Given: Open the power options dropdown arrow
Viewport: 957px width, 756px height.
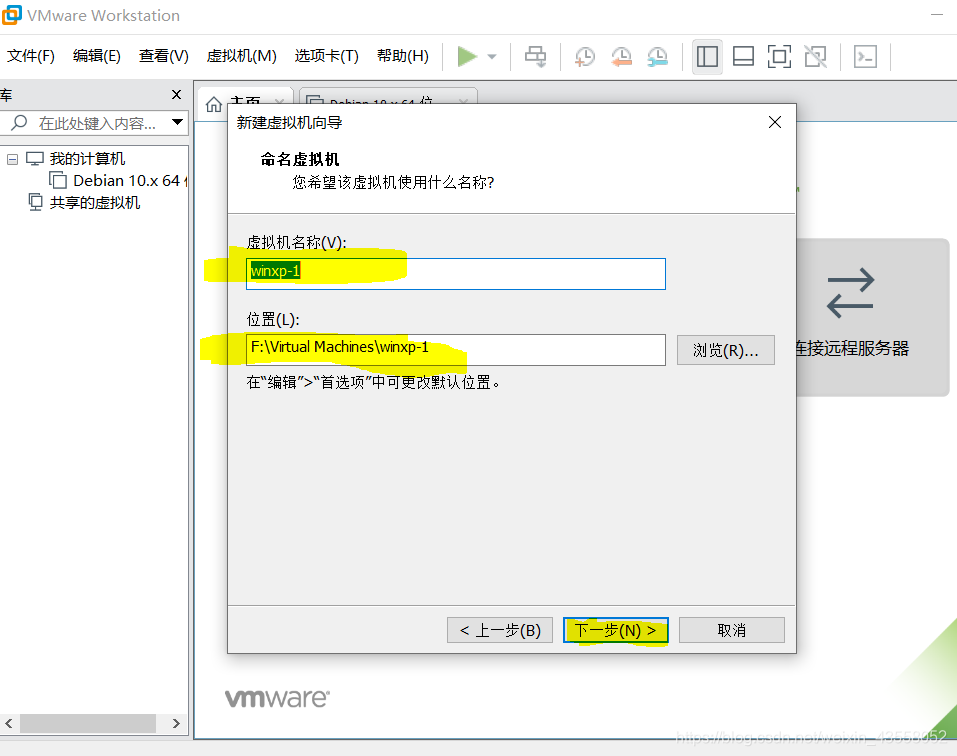Looking at the screenshot, I should [x=492, y=57].
